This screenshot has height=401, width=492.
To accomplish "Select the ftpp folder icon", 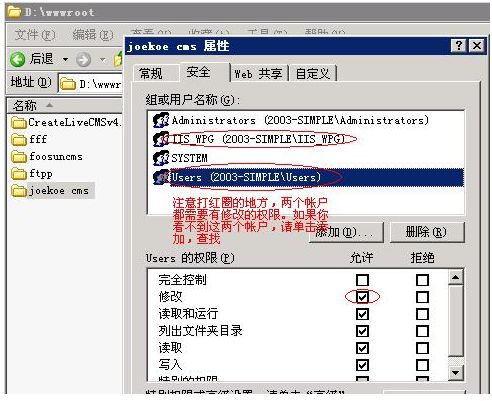I will click(19, 174).
